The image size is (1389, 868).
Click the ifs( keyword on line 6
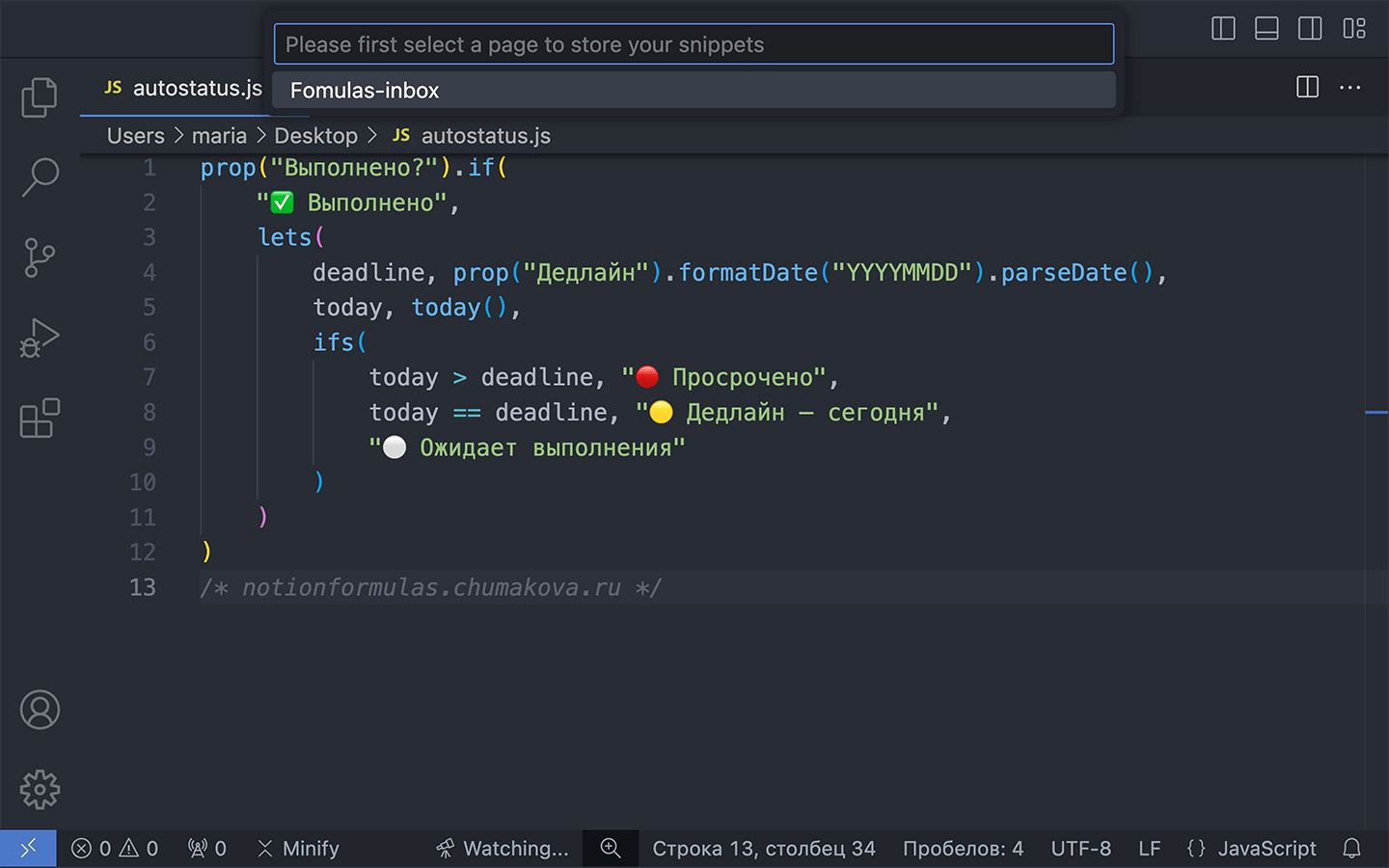[x=340, y=342]
